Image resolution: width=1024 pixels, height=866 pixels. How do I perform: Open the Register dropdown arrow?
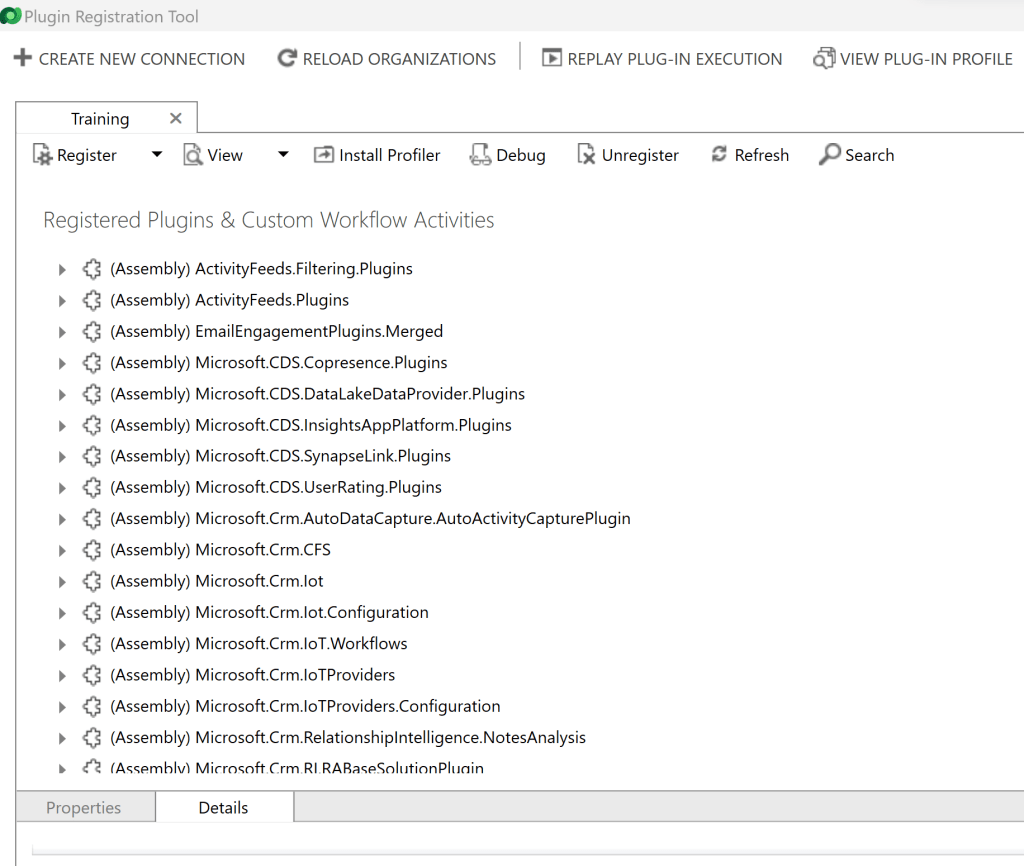156,155
